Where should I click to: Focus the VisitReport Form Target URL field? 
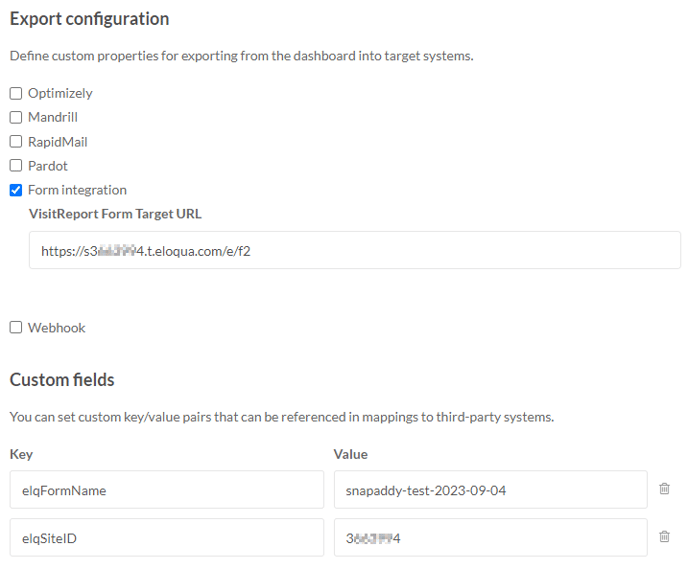pos(355,251)
